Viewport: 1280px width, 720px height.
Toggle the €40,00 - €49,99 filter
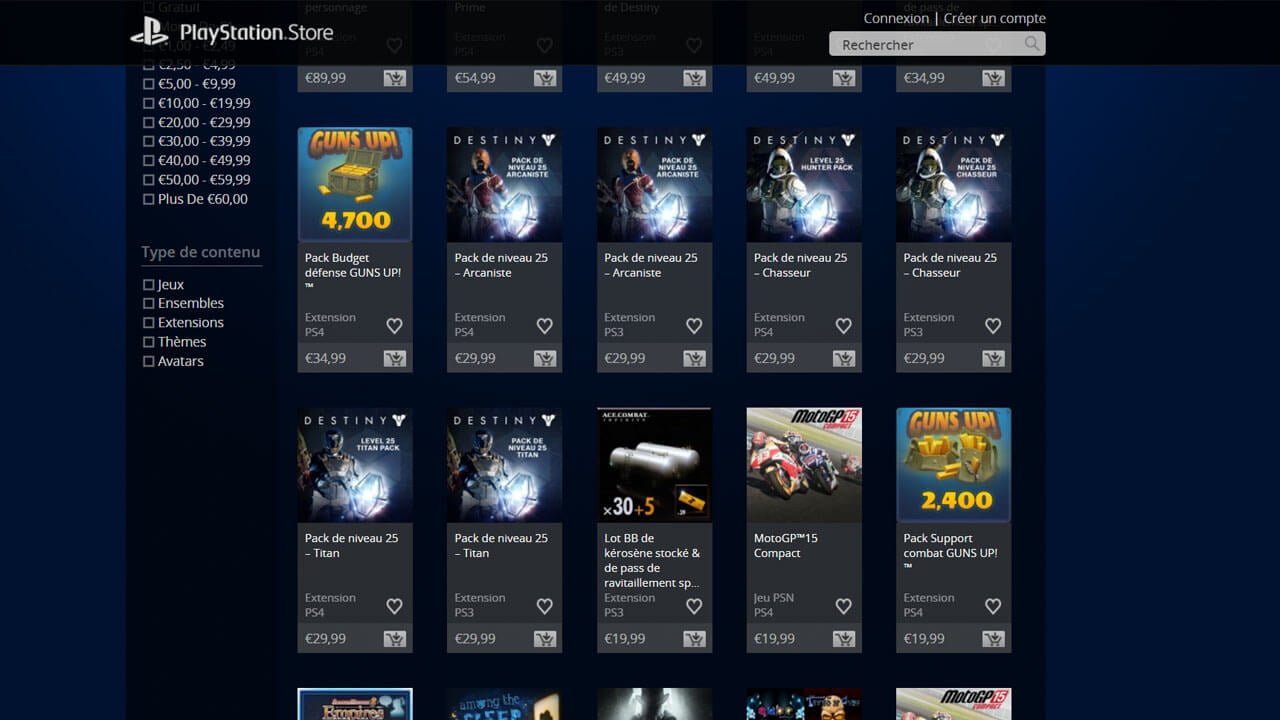149,160
